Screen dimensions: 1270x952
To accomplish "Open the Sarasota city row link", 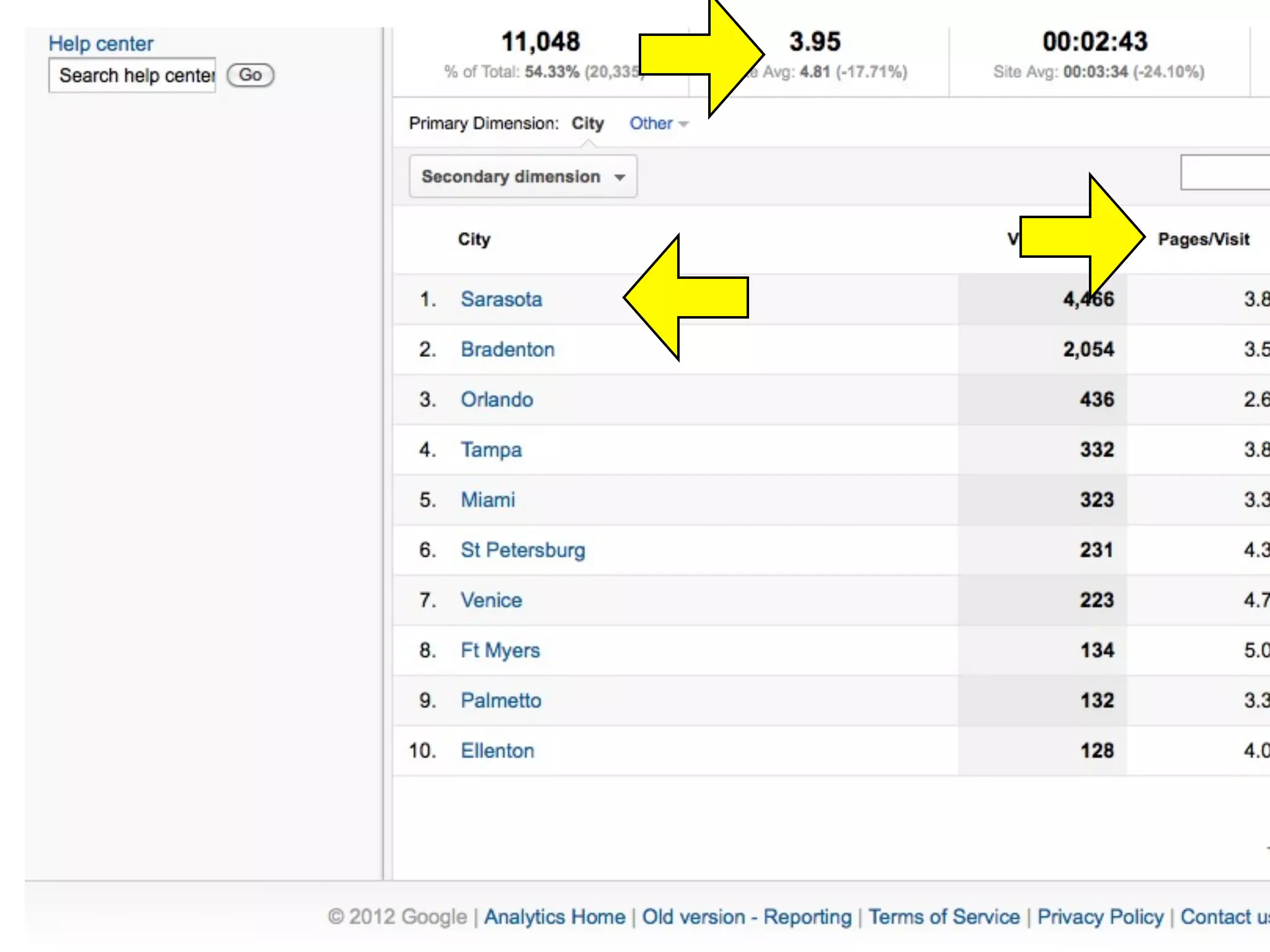I will (501, 299).
